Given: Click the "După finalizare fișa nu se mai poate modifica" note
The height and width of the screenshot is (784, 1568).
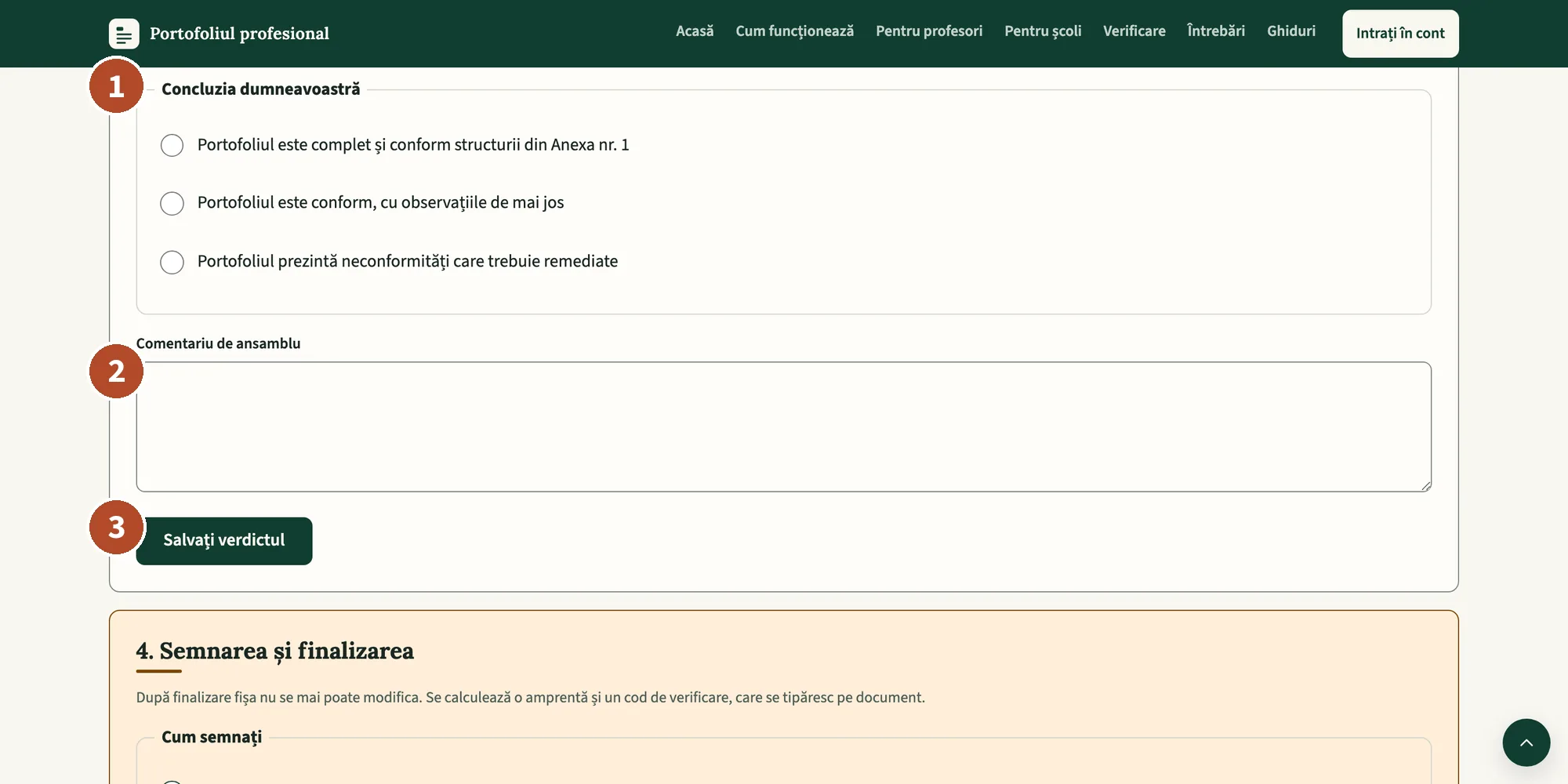Looking at the screenshot, I should (x=530, y=698).
